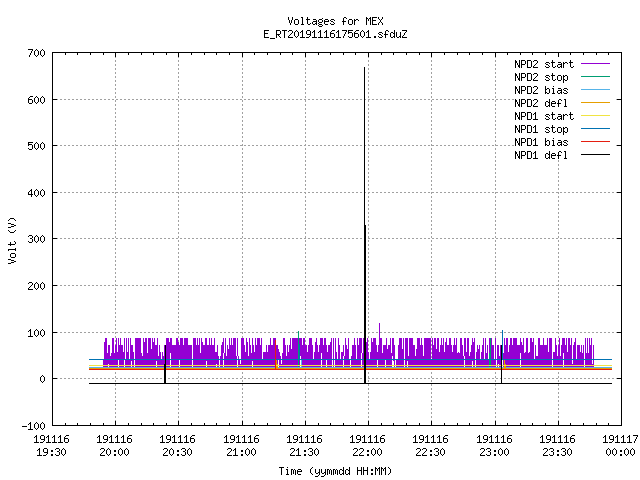
Task: Click the green spike near 21:27
Action: (299, 347)
